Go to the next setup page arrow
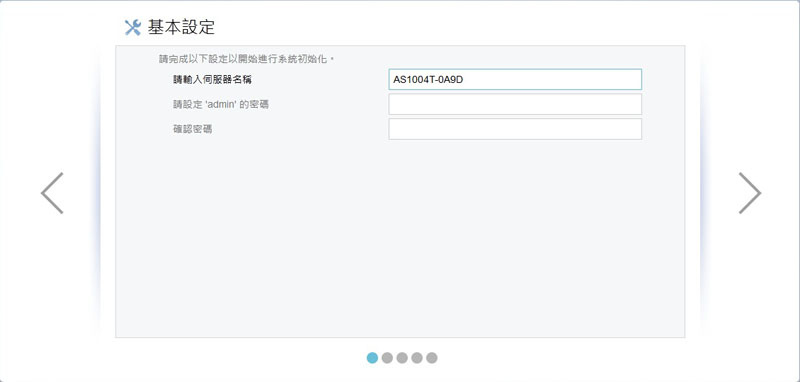The image size is (800, 382). (x=749, y=193)
